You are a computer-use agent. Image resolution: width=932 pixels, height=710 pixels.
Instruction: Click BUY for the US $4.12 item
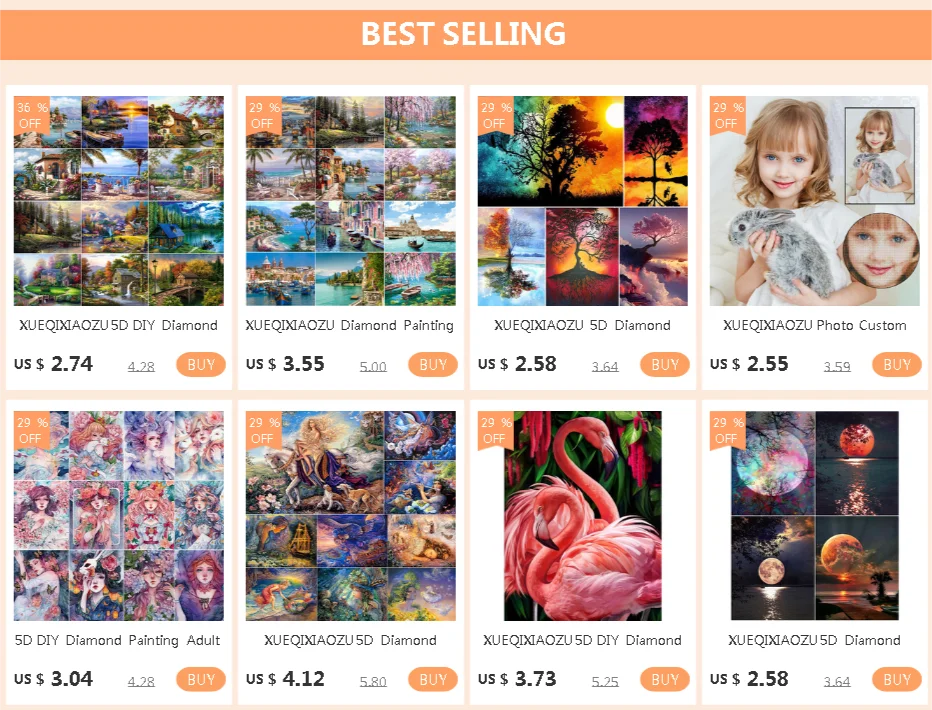[433, 679]
